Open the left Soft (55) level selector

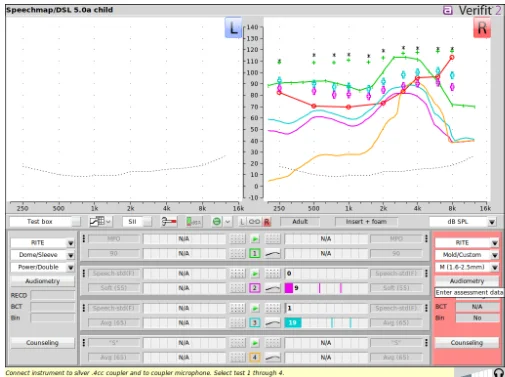pyautogui.click(x=114, y=288)
